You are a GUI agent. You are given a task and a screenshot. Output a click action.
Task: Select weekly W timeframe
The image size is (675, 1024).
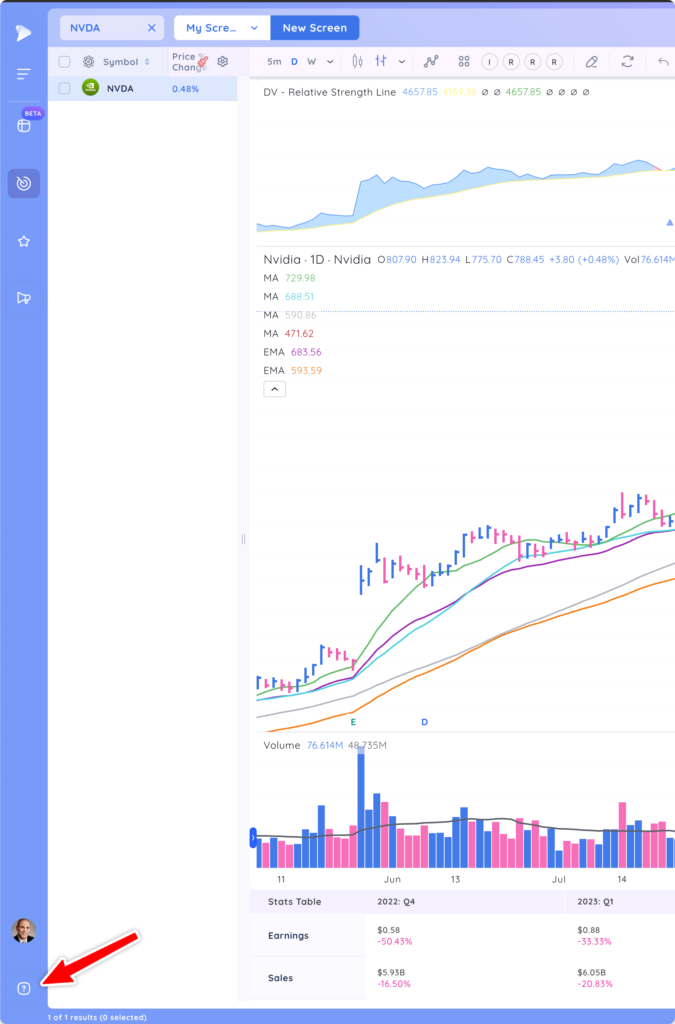311,62
